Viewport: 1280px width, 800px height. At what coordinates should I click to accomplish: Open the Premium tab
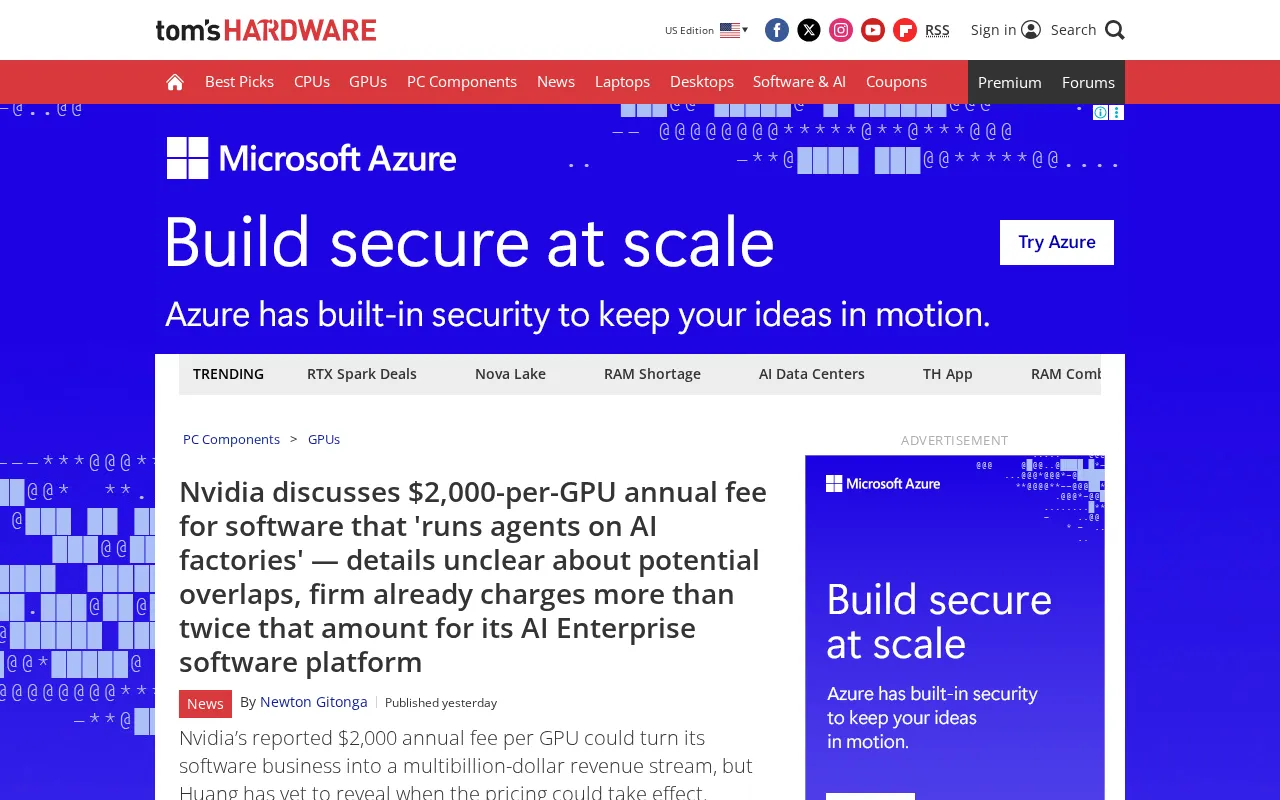pyautogui.click(x=1010, y=82)
